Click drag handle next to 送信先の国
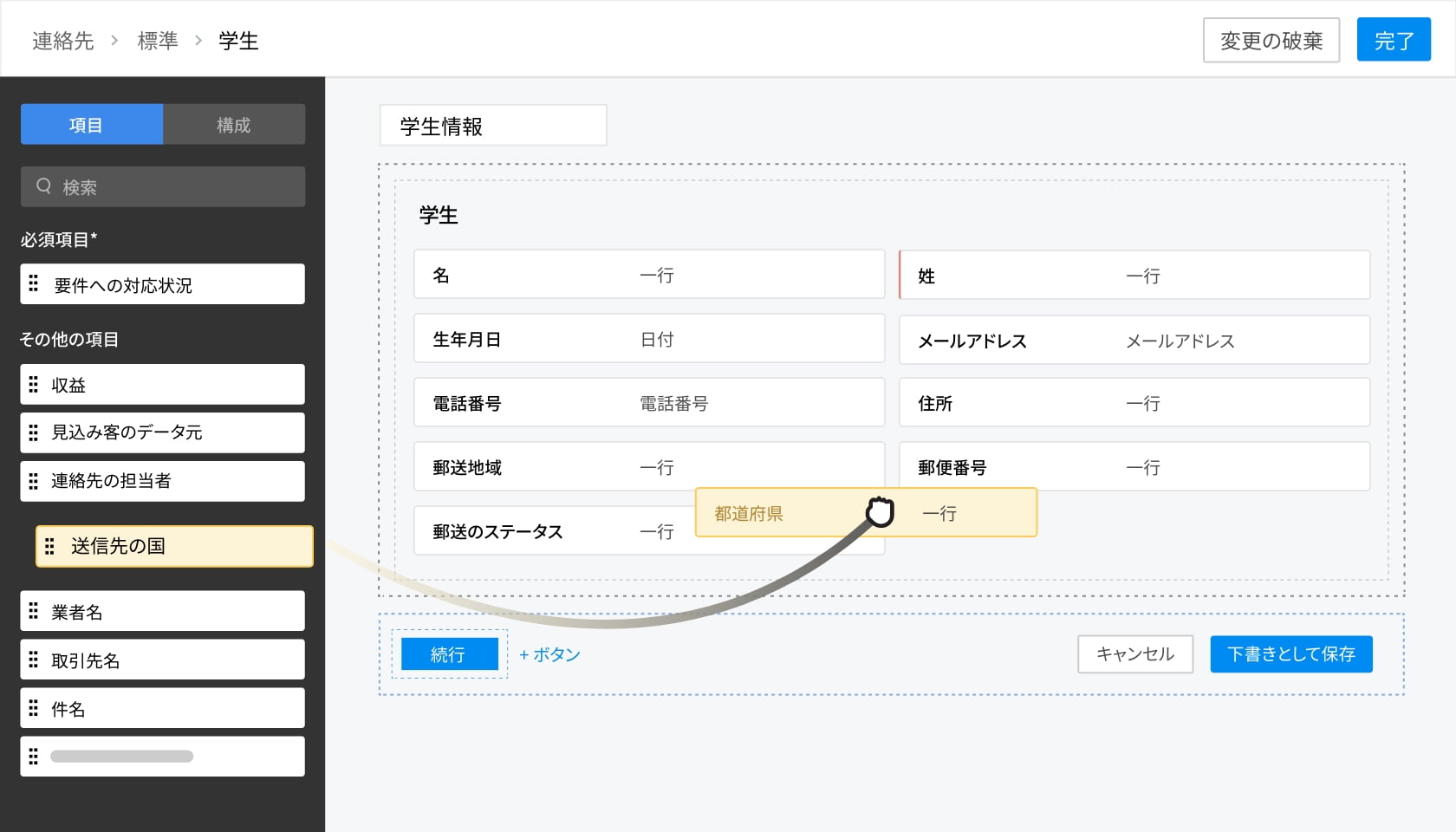Screen dimensions: 1456x832 coord(49,546)
